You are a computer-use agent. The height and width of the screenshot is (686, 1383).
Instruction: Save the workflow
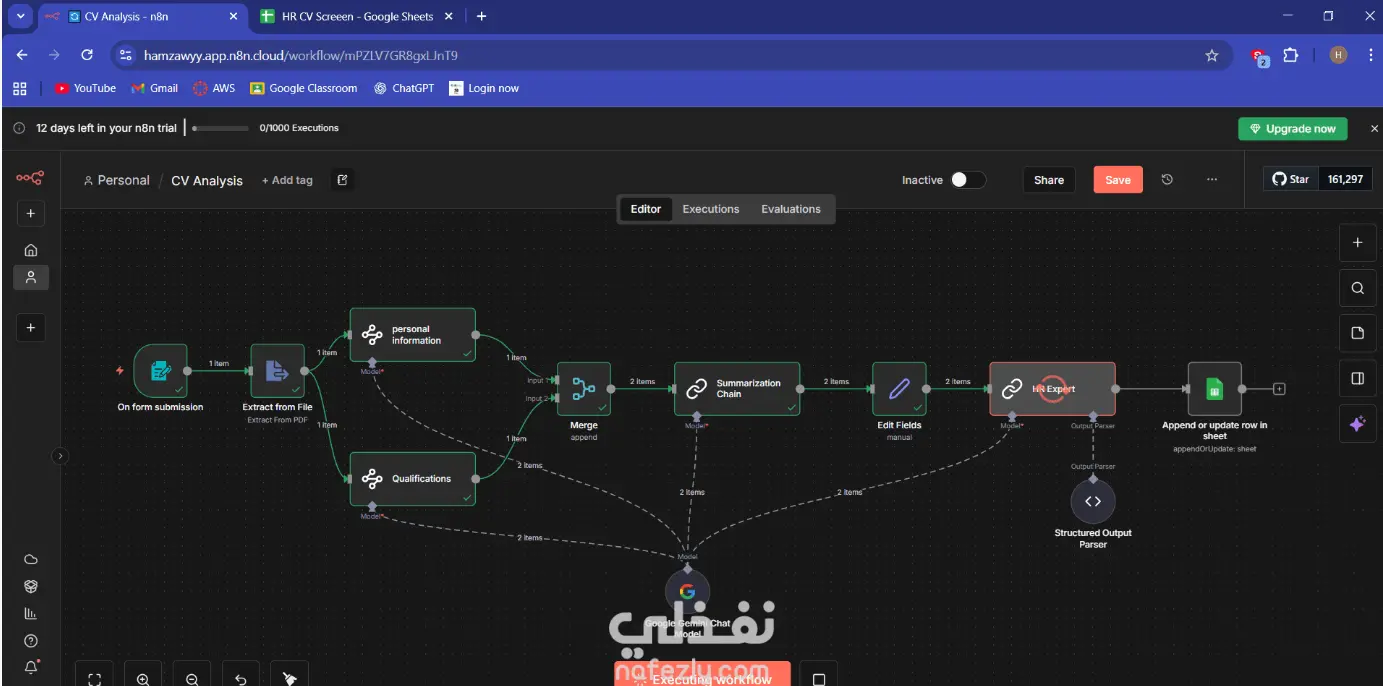(x=1118, y=180)
